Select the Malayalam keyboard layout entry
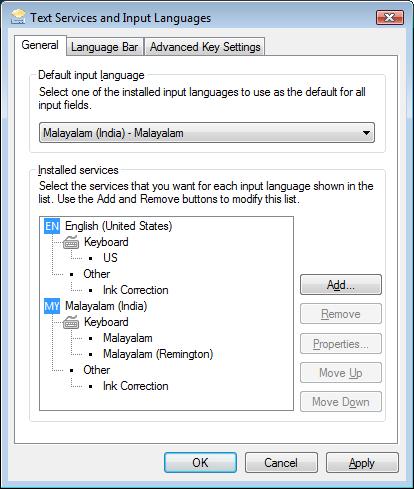The width and height of the screenshot is (414, 489). pyautogui.click(x=128, y=338)
